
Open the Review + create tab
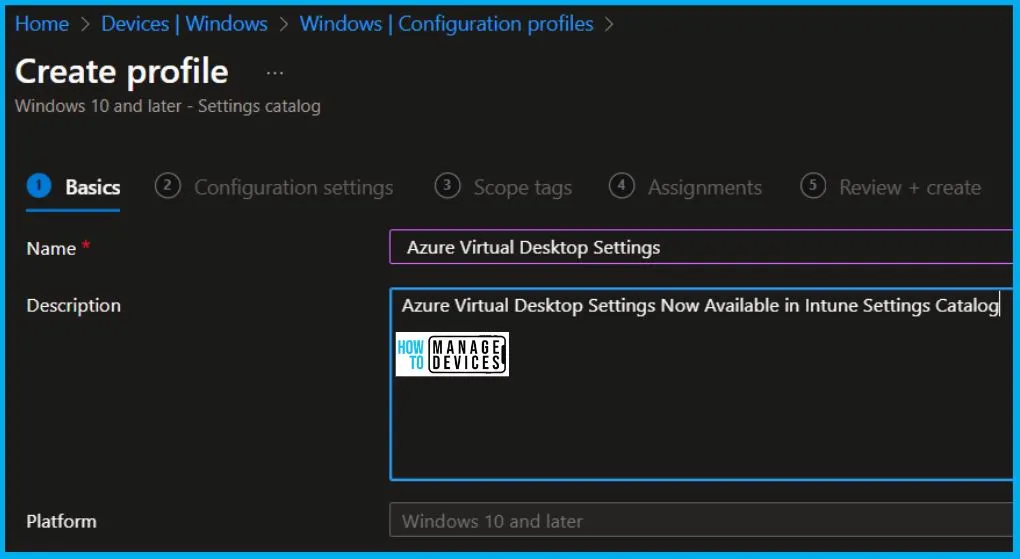pyautogui.click(x=909, y=187)
